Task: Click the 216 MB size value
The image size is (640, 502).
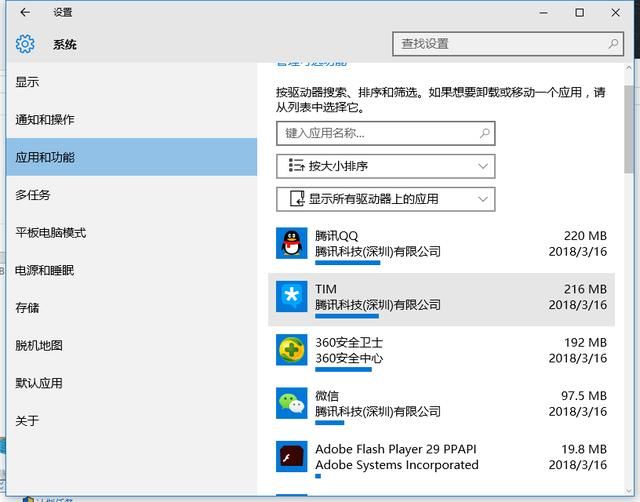Action: coord(585,289)
